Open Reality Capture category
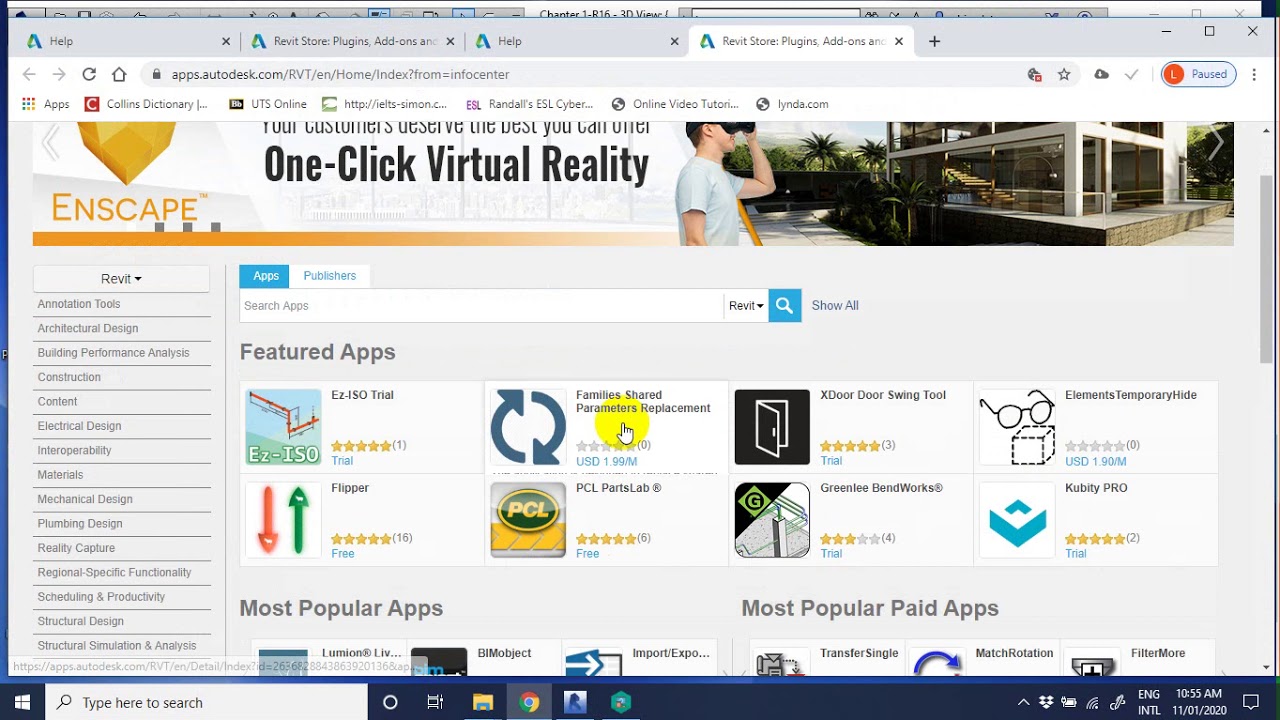Screen dimensions: 1280x720 click(76, 548)
